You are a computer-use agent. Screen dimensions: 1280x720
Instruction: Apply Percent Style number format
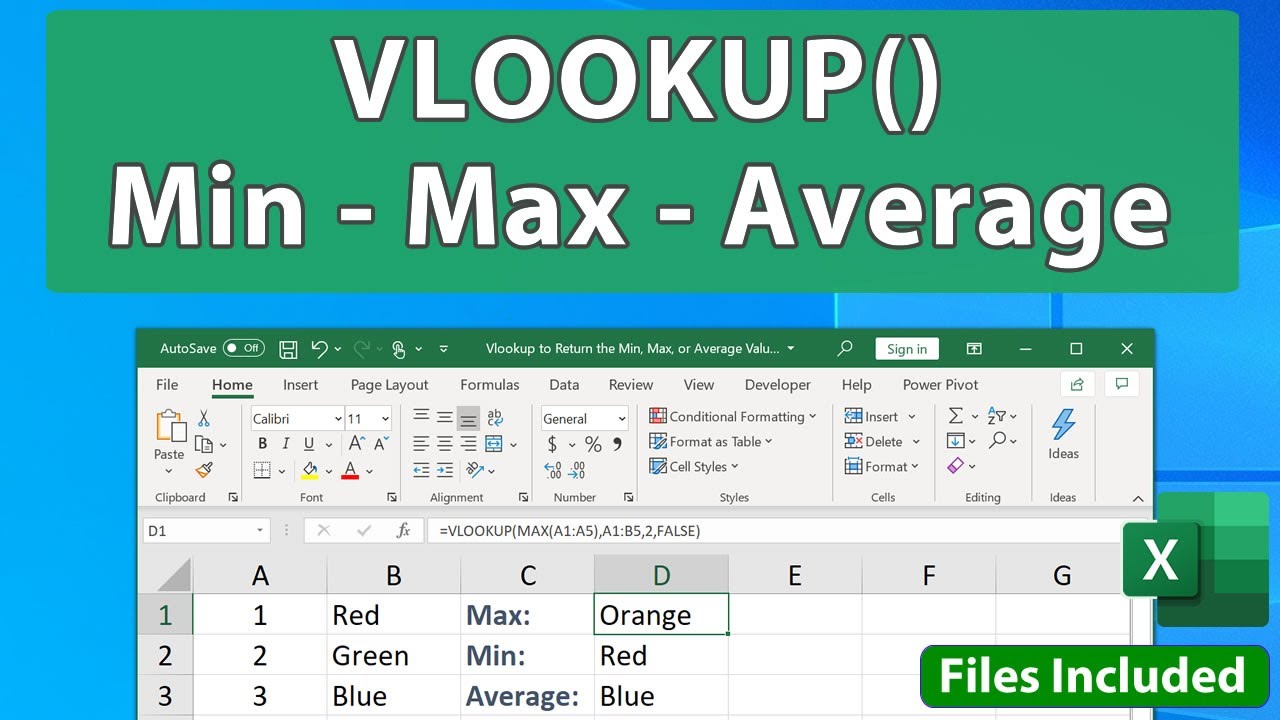(x=593, y=444)
